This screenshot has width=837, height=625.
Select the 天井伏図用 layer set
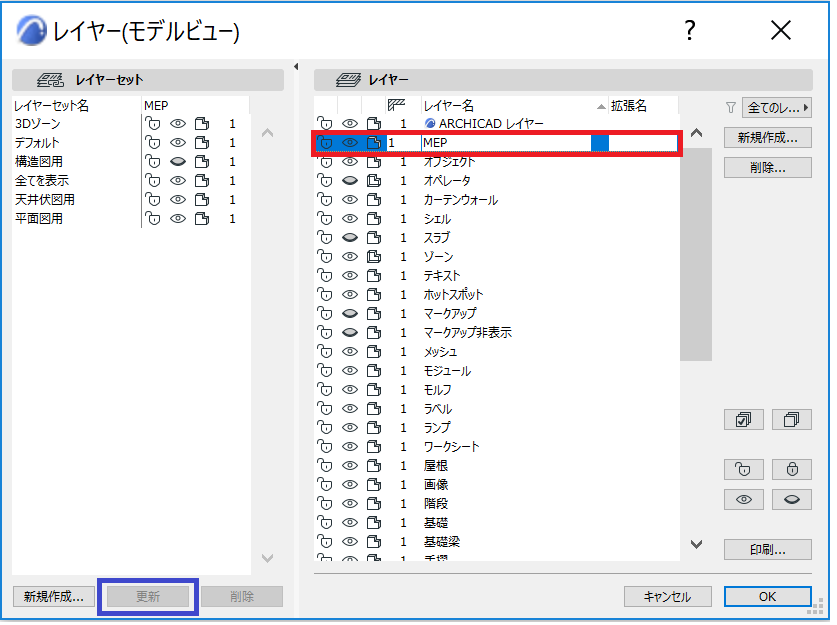pyautogui.click(x=45, y=201)
